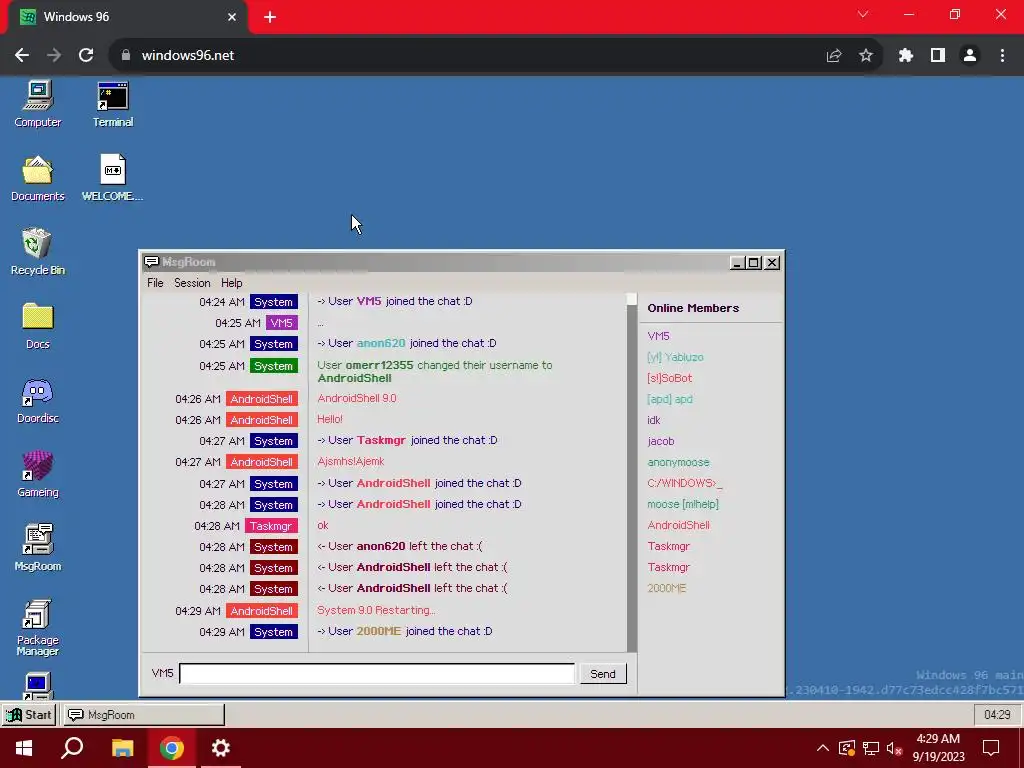Go back in Chrome browser
1024x768 pixels.
click(x=22, y=56)
